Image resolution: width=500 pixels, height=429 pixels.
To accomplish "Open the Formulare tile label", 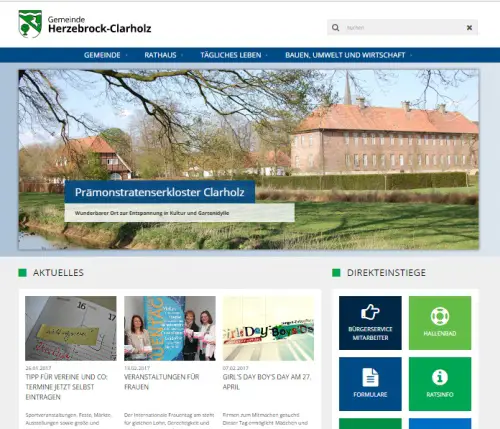I will 370,394.
